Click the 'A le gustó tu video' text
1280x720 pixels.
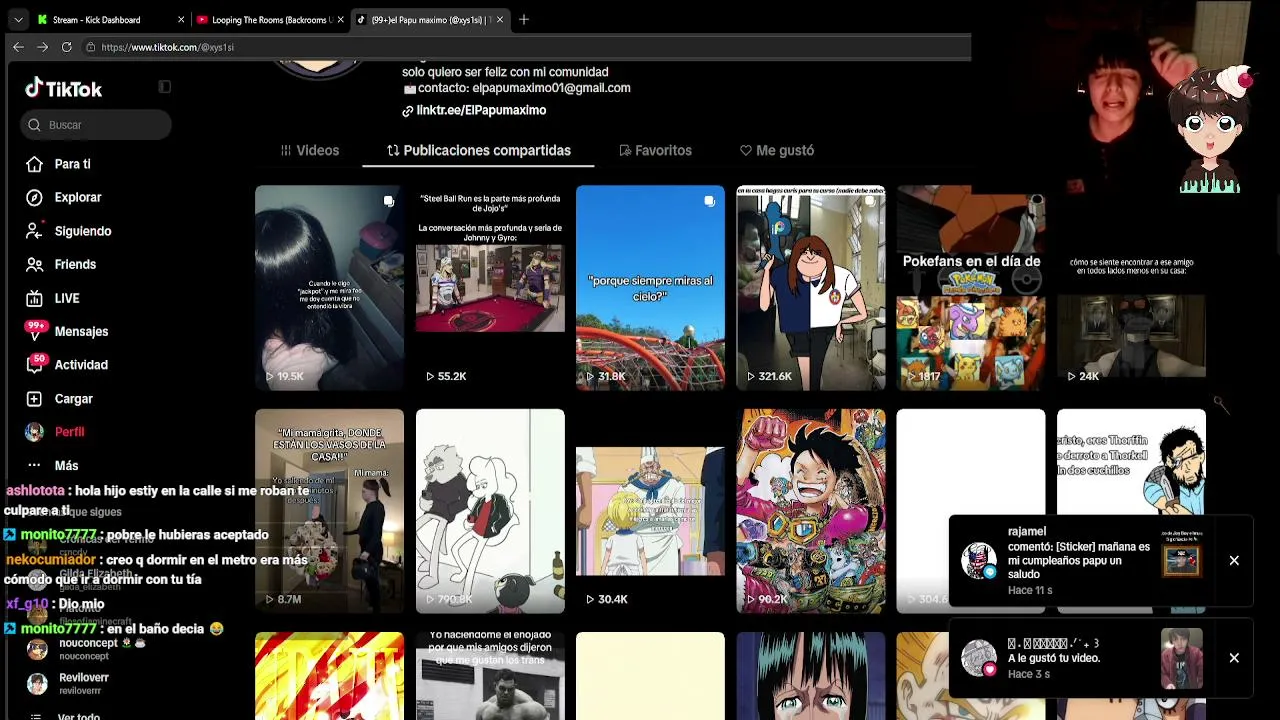click(x=1054, y=658)
